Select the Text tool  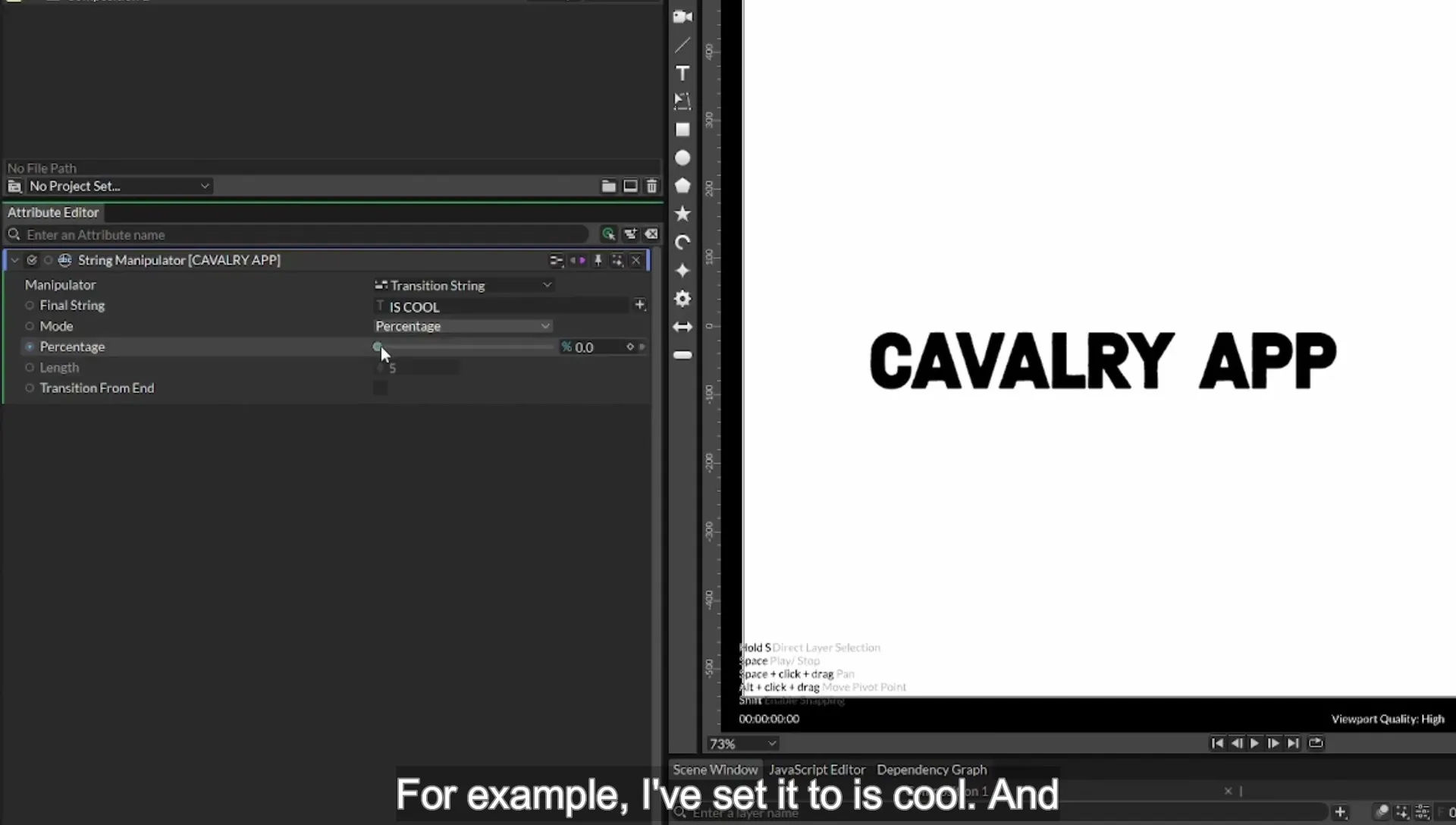tap(682, 74)
